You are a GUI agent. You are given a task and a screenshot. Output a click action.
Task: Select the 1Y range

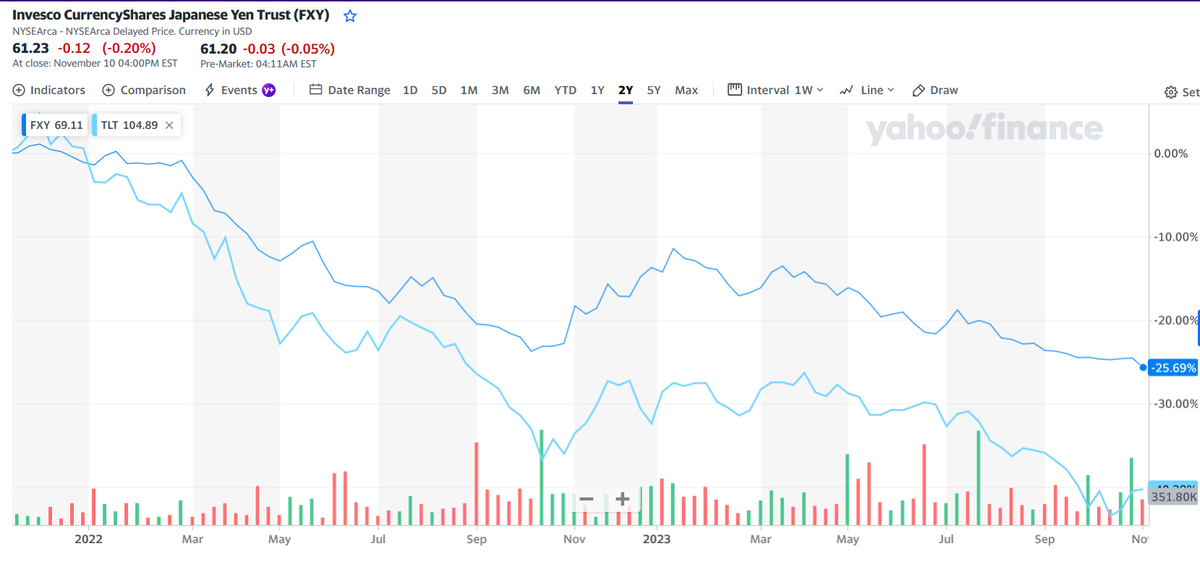(597, 90)
